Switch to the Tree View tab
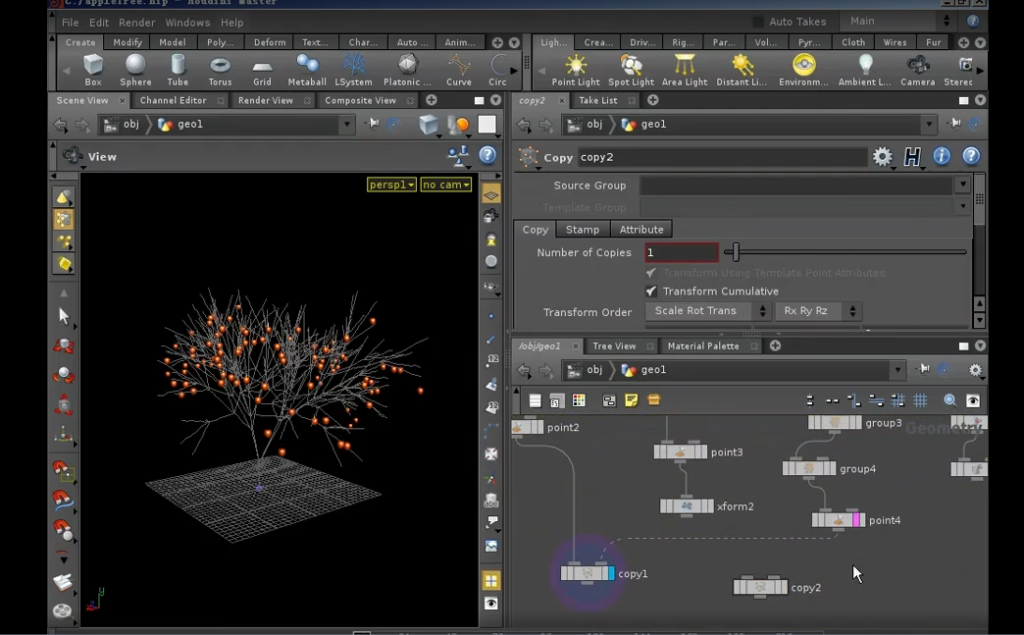The height and width of the screenshot is (635, 1024). click(x=614, y=346)
